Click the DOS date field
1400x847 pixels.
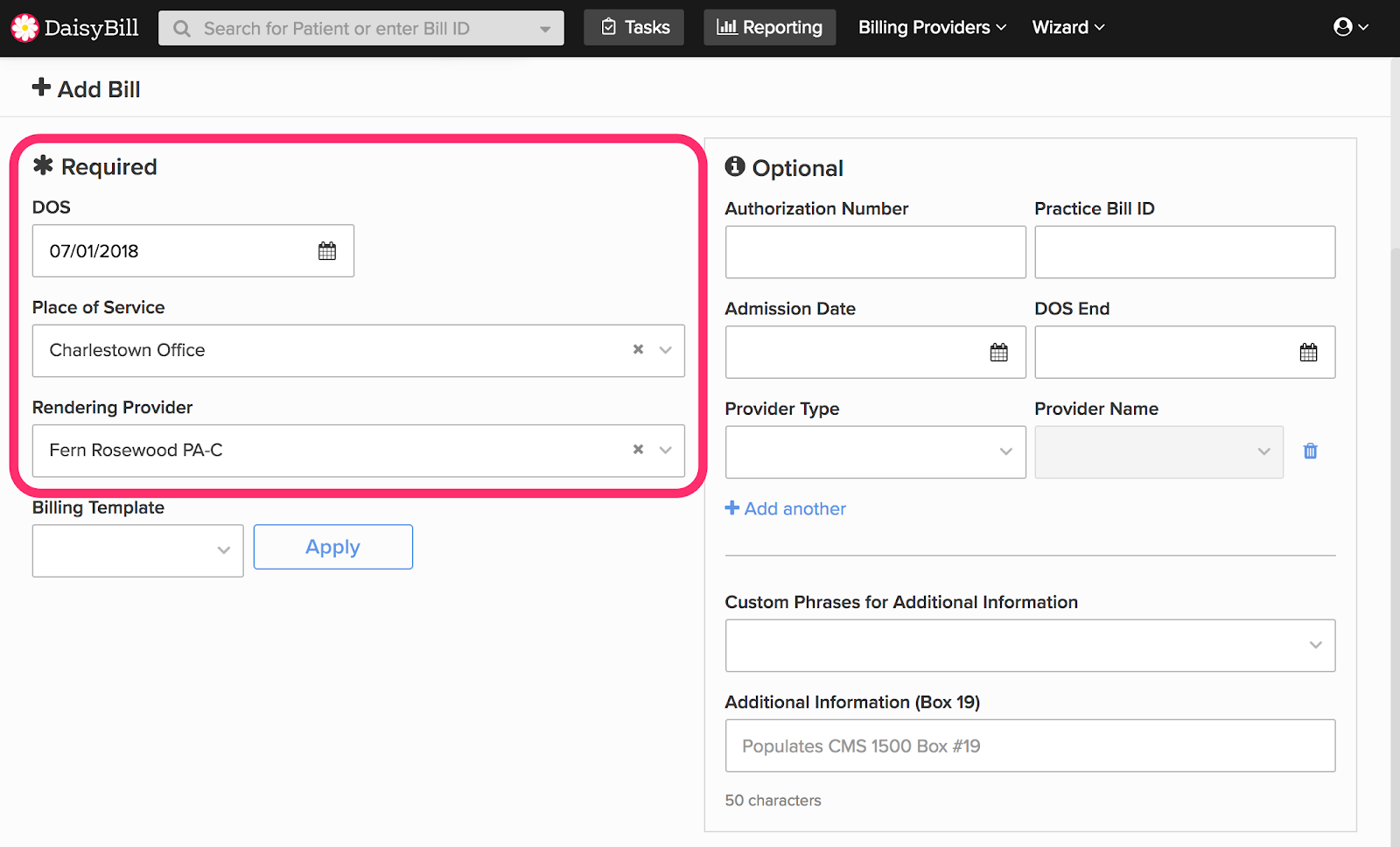193,251
